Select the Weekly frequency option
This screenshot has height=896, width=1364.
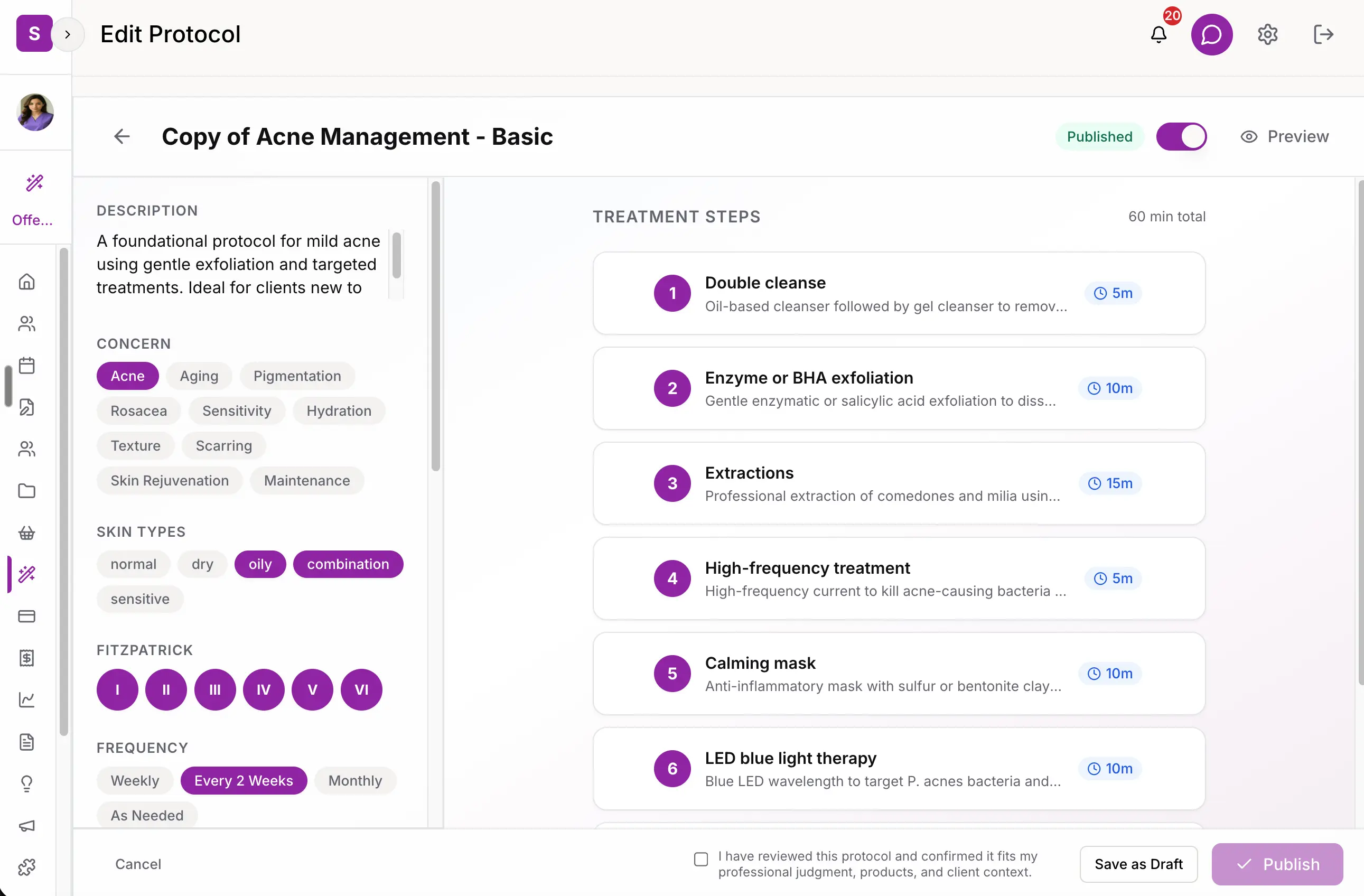coord(135,781)
